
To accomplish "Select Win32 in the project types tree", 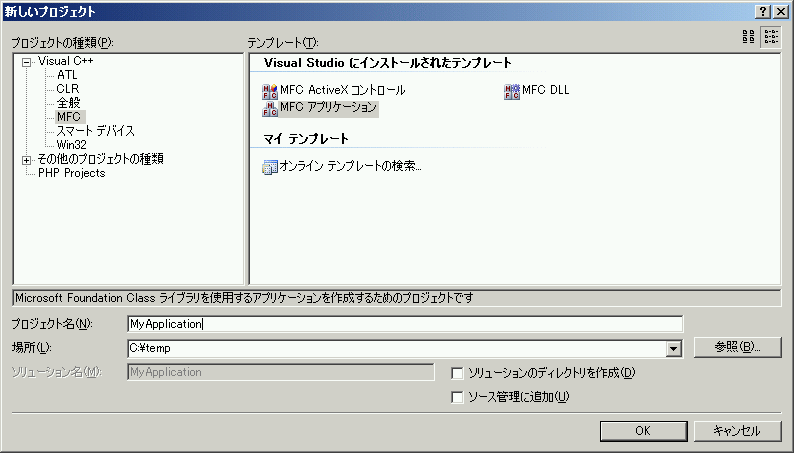I will click(x=71, y=145).
